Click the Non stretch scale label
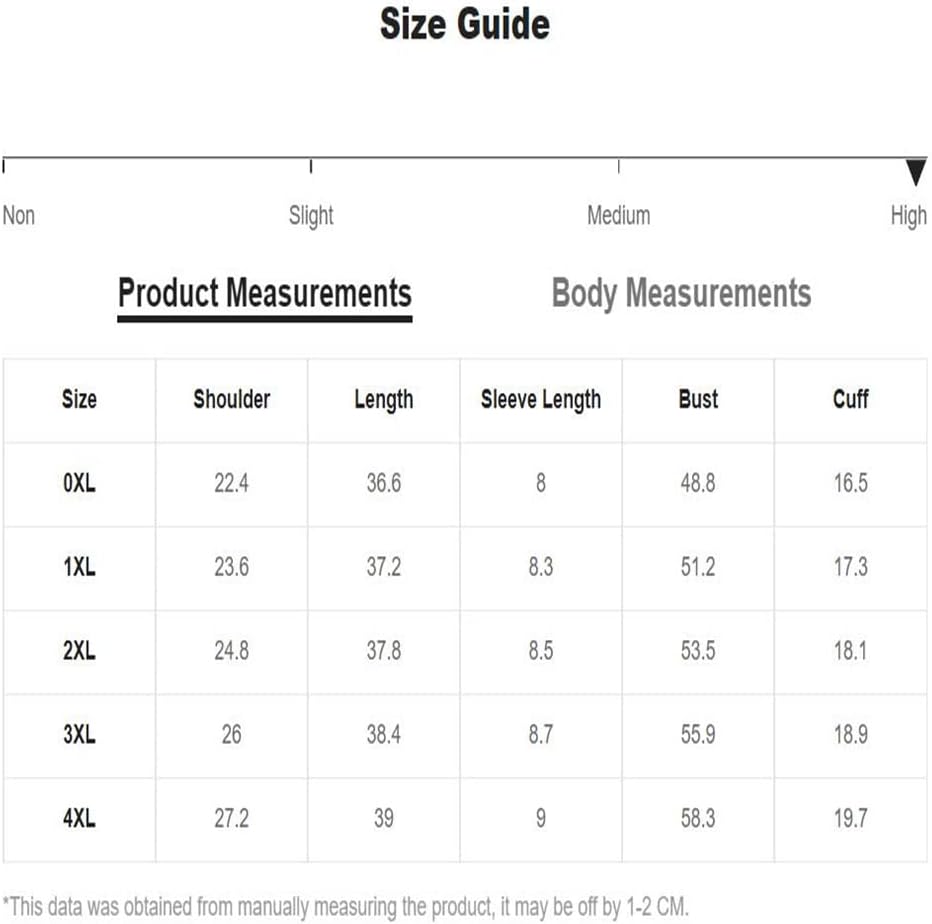 pos(19,215)
